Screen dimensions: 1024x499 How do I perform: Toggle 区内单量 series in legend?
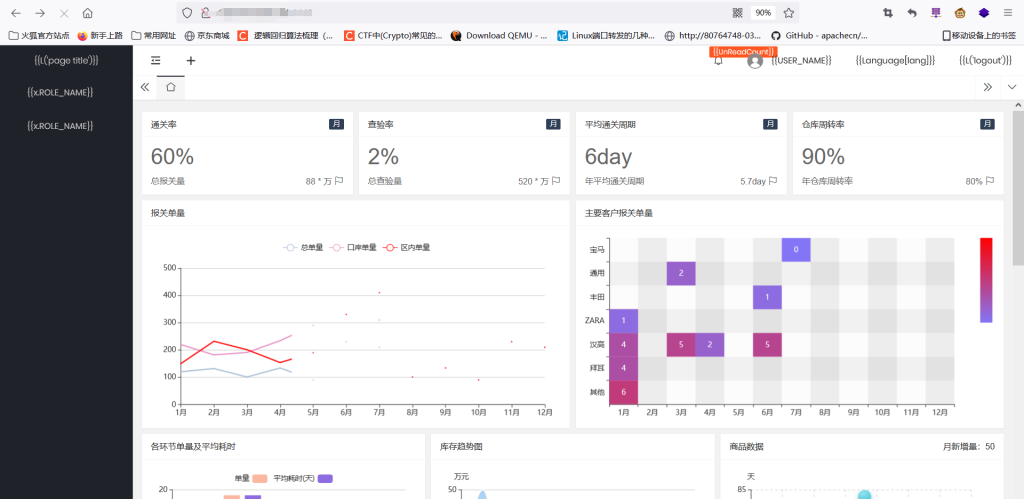coord(407,248)
